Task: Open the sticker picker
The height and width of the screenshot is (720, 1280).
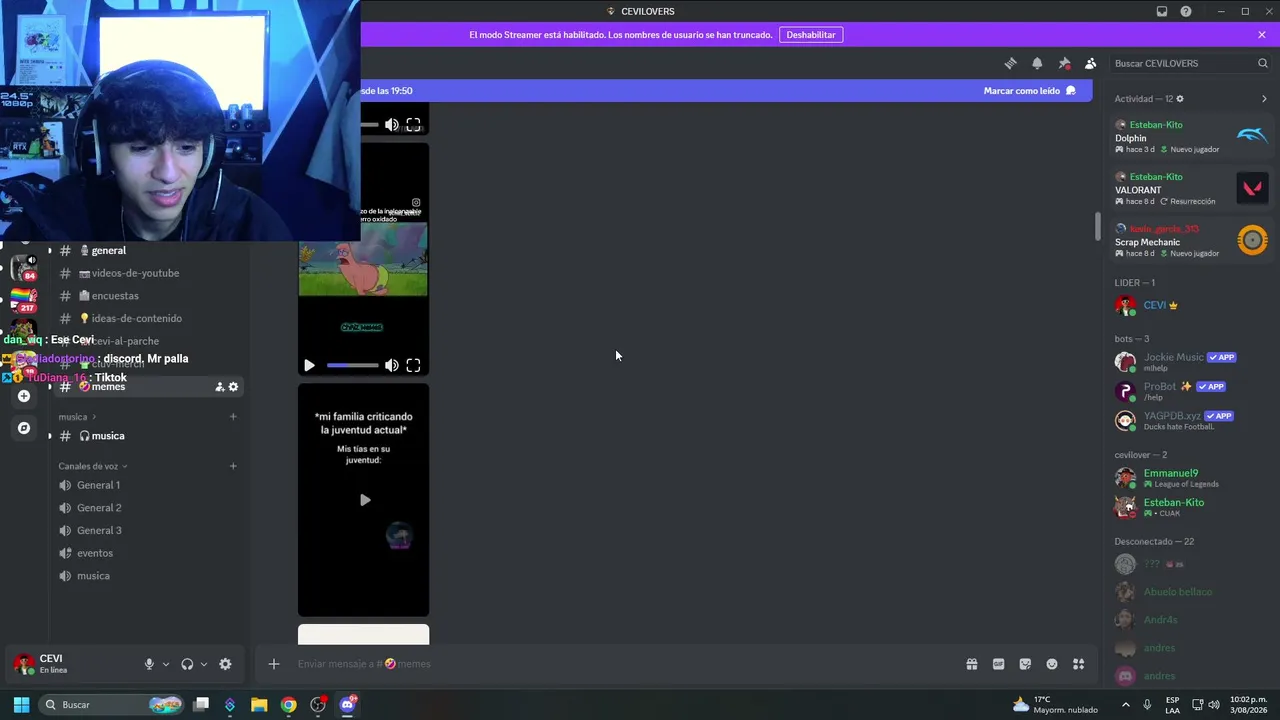Action: click(x=1025, y=664)
